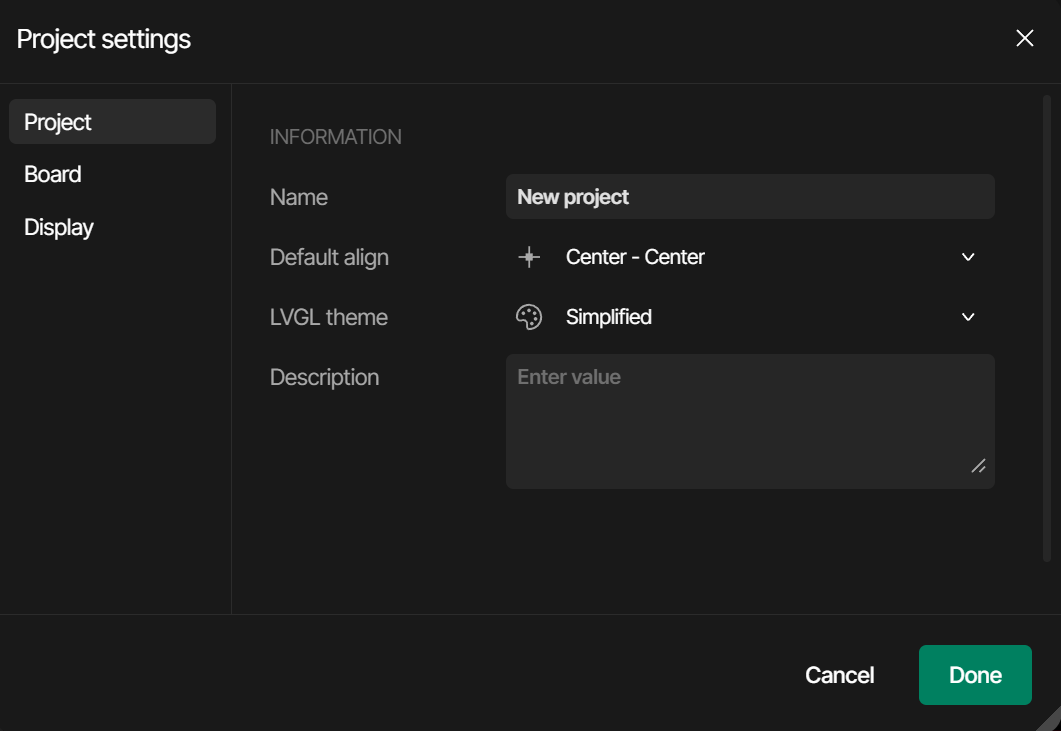This screenshot has height=731, width=1061.
Task: Click the INFORMATION section heading
Action: pos(335,136)
